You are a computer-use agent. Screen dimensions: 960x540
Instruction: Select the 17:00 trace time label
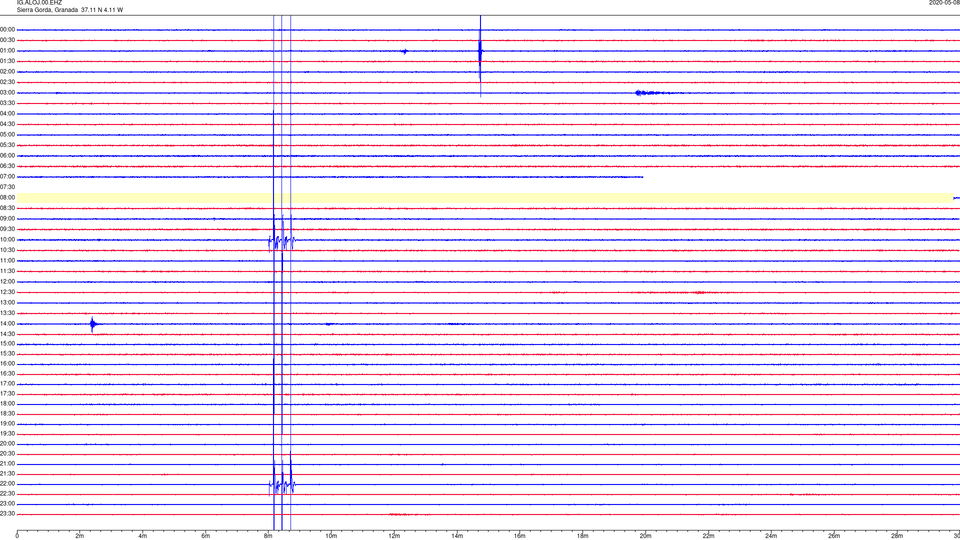pyautogui.click(x=7, y=384)
